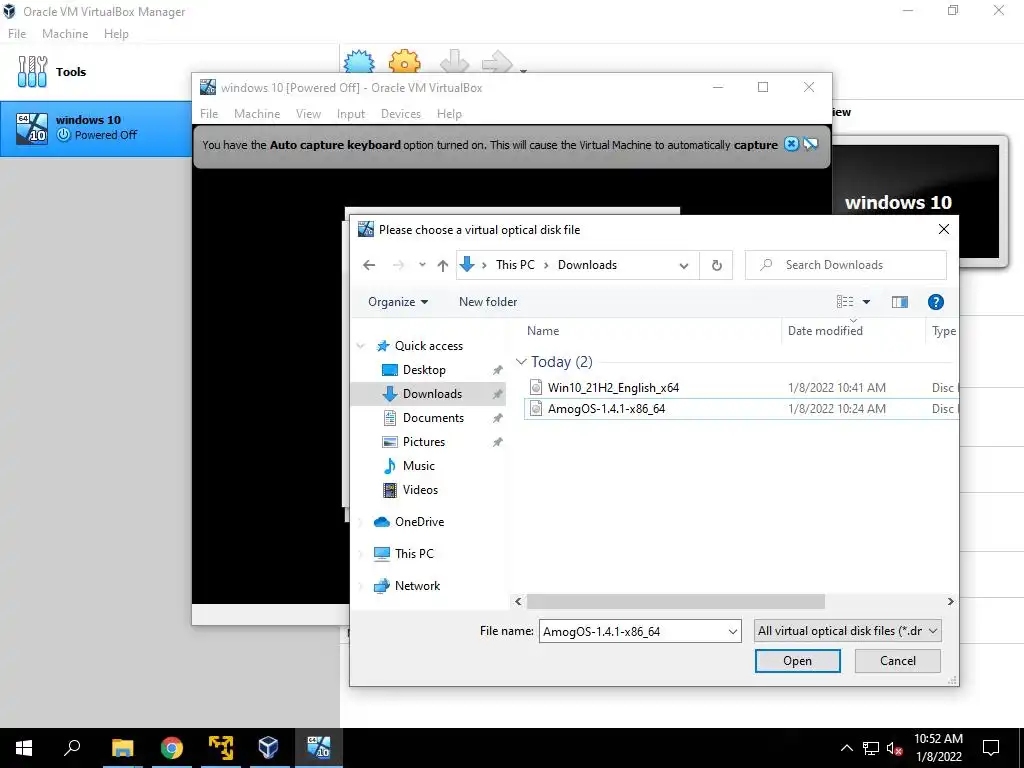The width and height of the screenshot is (1024, 768).
Task: Click the horizontal scrollbar right arrow
Action: point(950,601)
